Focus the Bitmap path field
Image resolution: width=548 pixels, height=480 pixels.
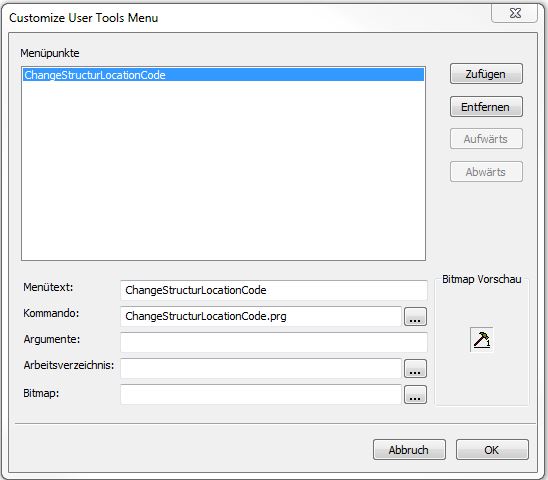tap(261, 394)
